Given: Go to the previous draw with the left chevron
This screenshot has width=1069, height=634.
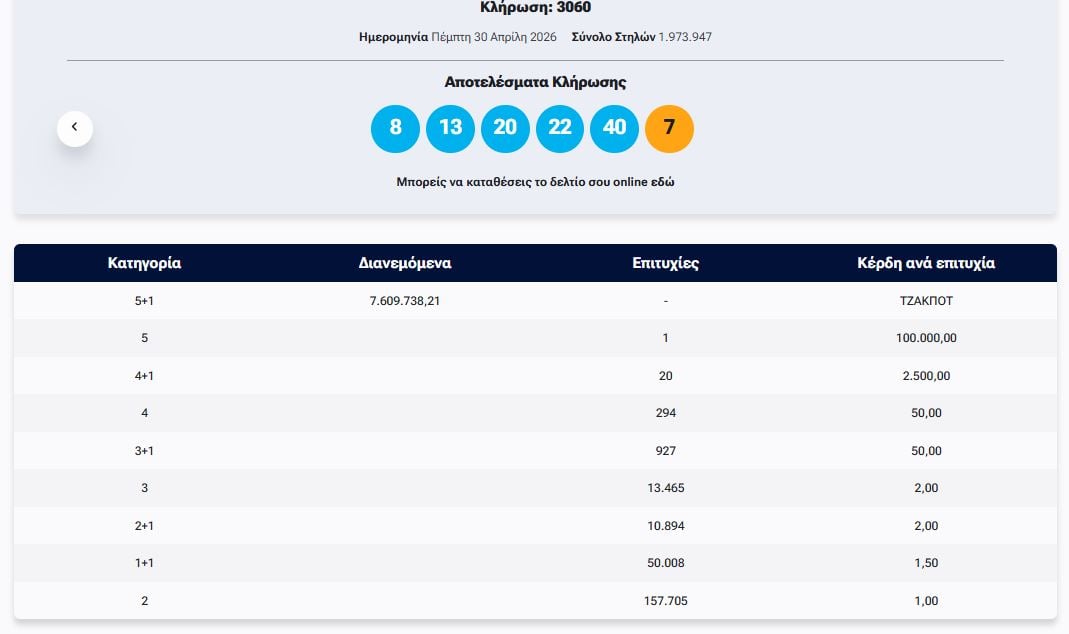Looking at the screenshot, I should tap(75, 128).
